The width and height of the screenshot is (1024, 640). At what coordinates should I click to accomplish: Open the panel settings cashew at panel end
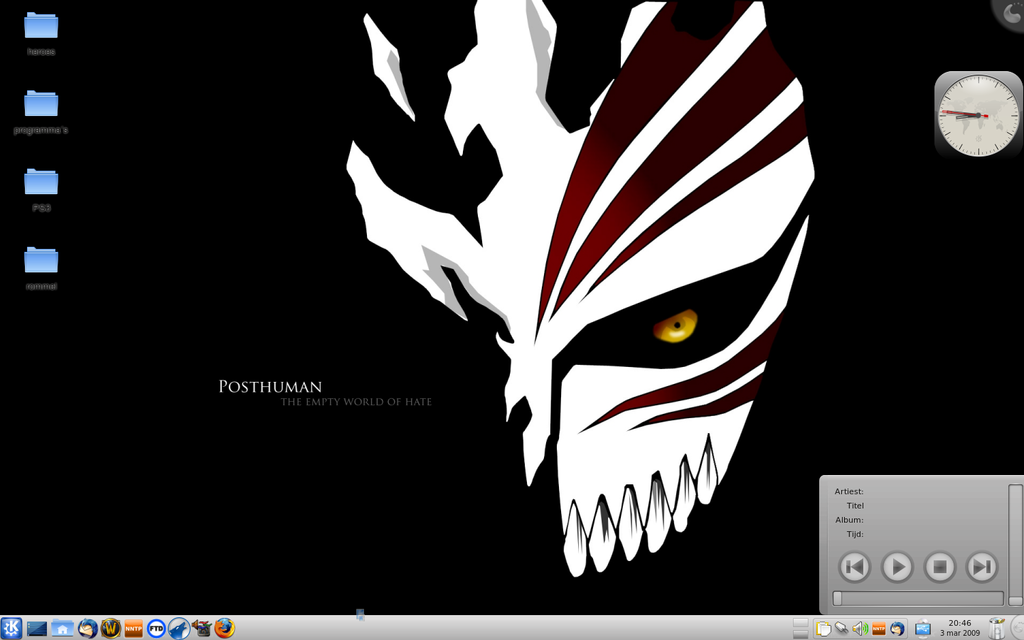coord(1017,628)
